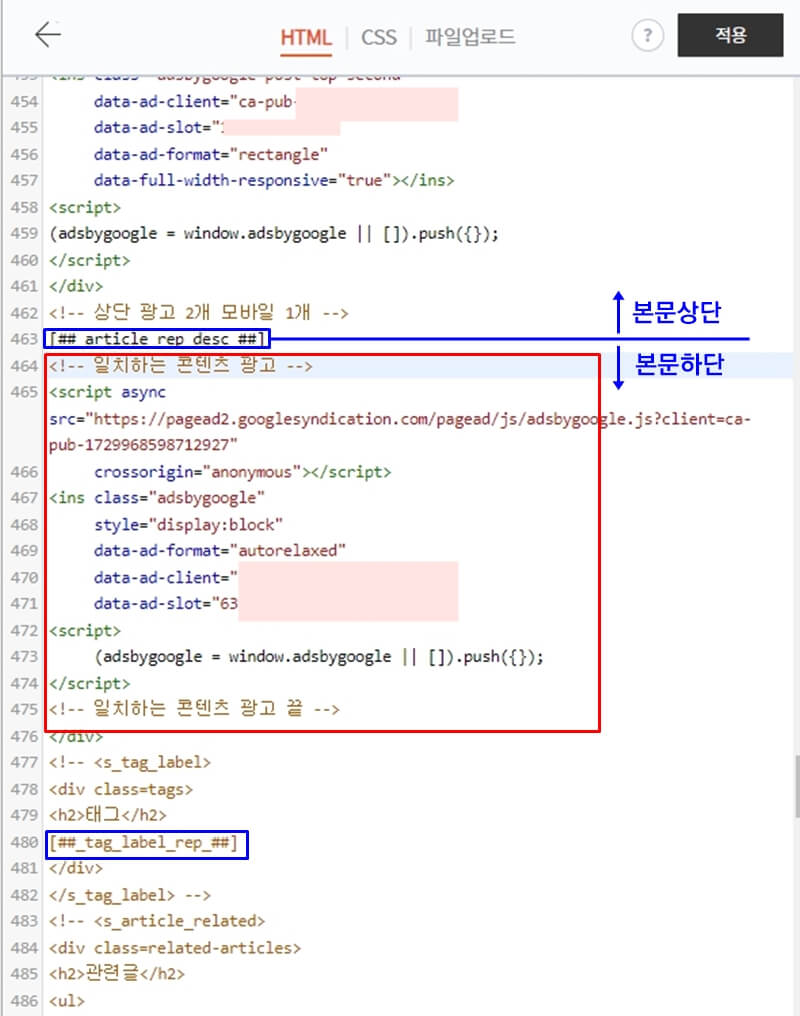
Task: Click <script async on line 465
Action: click(x=108, y=392)
